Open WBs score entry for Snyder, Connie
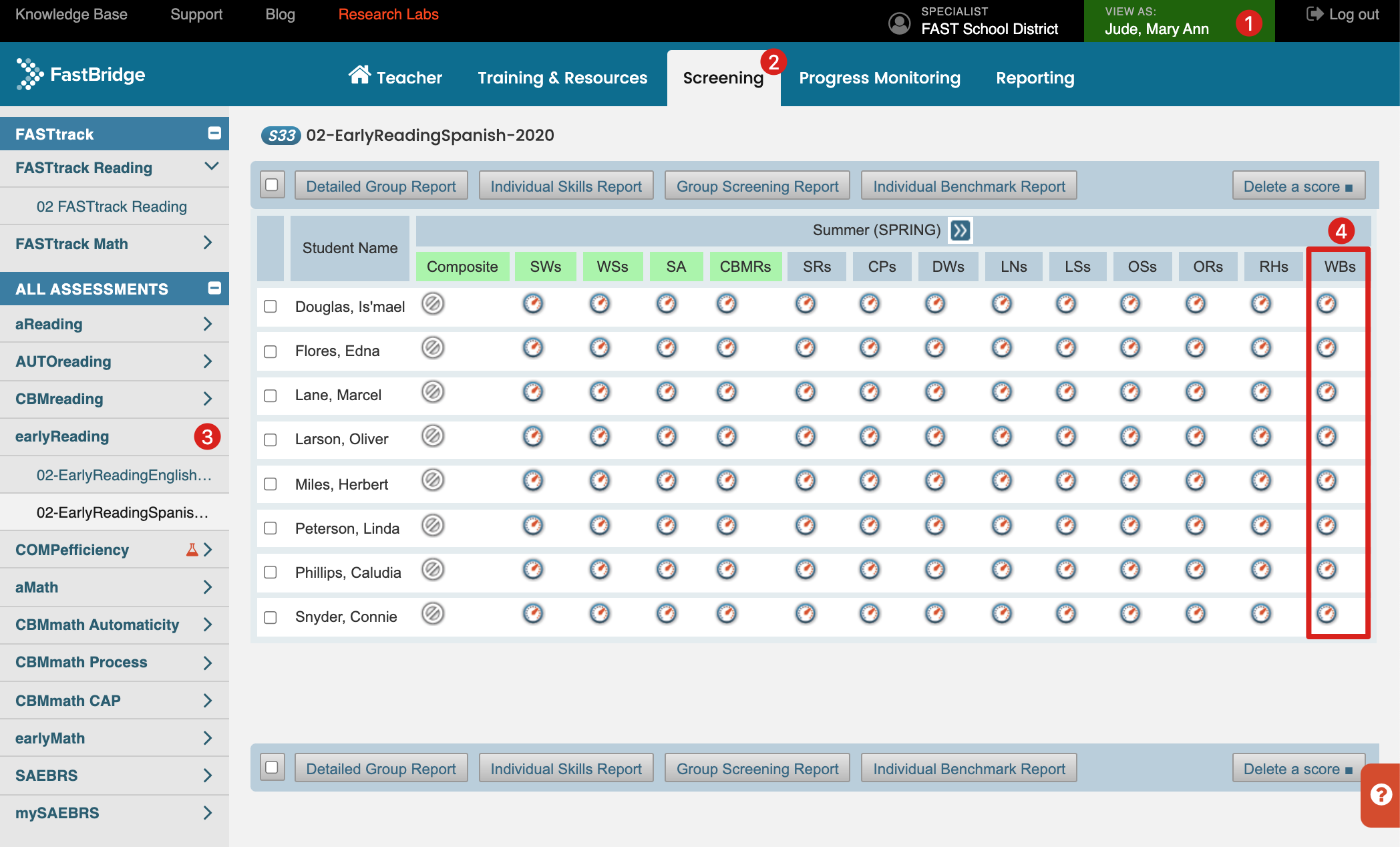 point(1327,614)
